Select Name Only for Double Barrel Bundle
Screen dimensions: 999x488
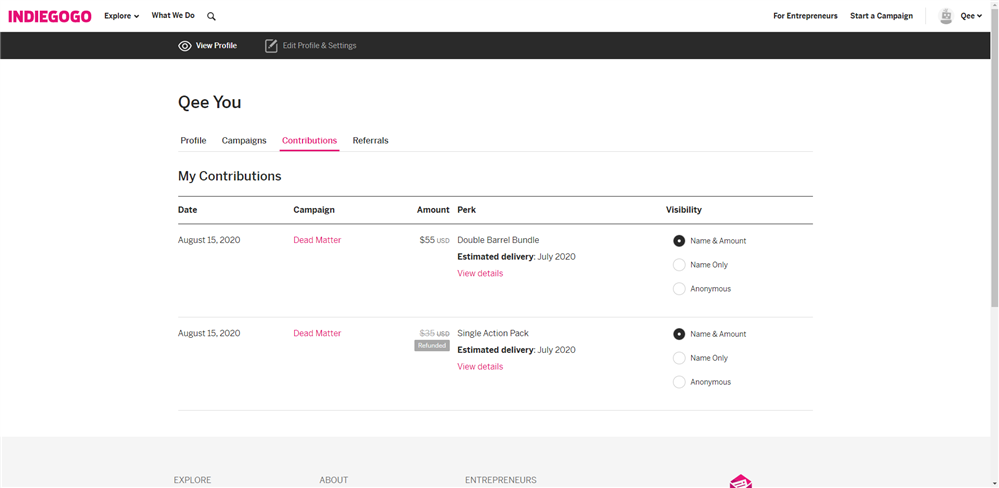[679, 265]
